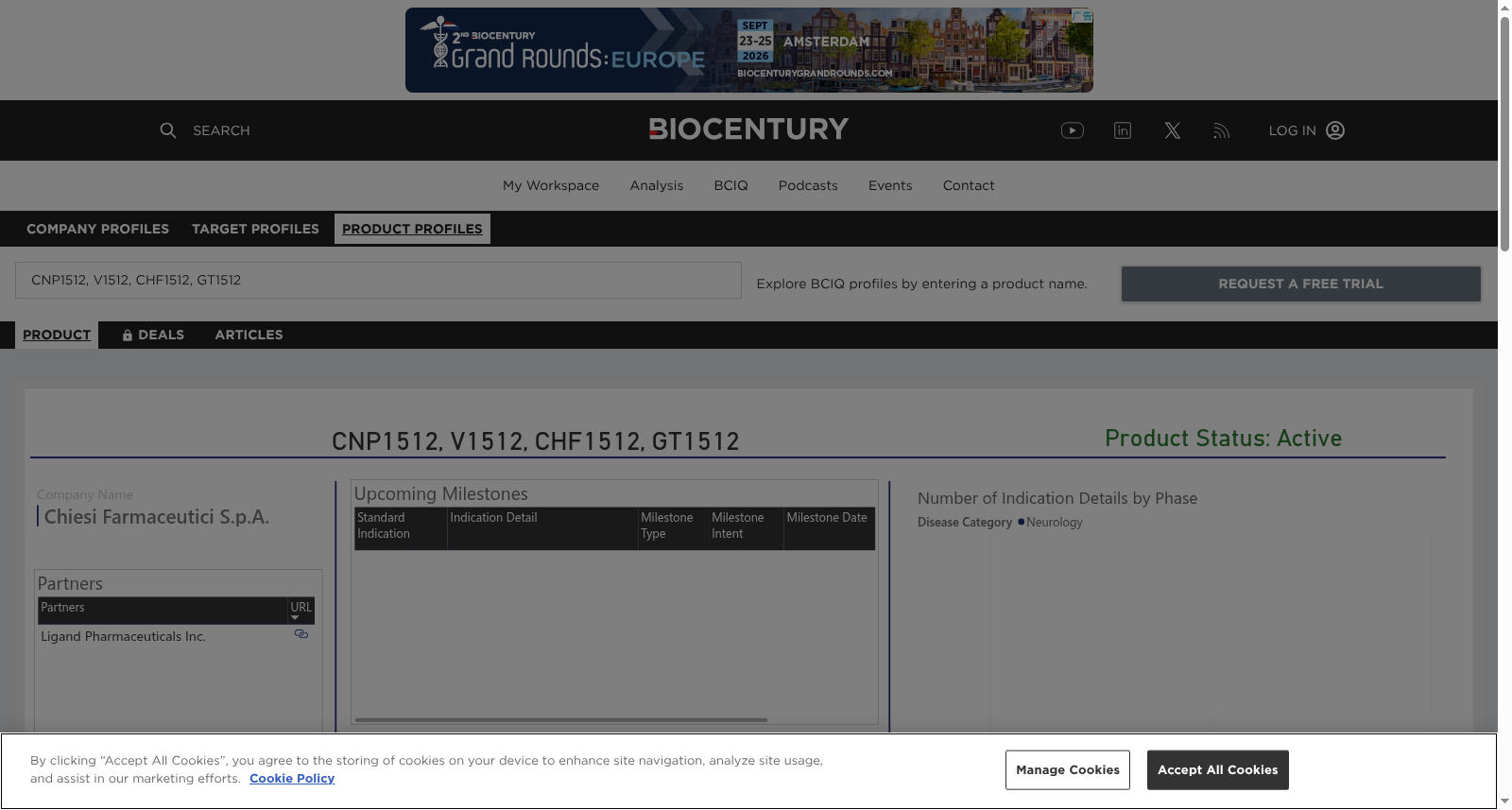Click the Indication Detail column header

coord(541,528)
